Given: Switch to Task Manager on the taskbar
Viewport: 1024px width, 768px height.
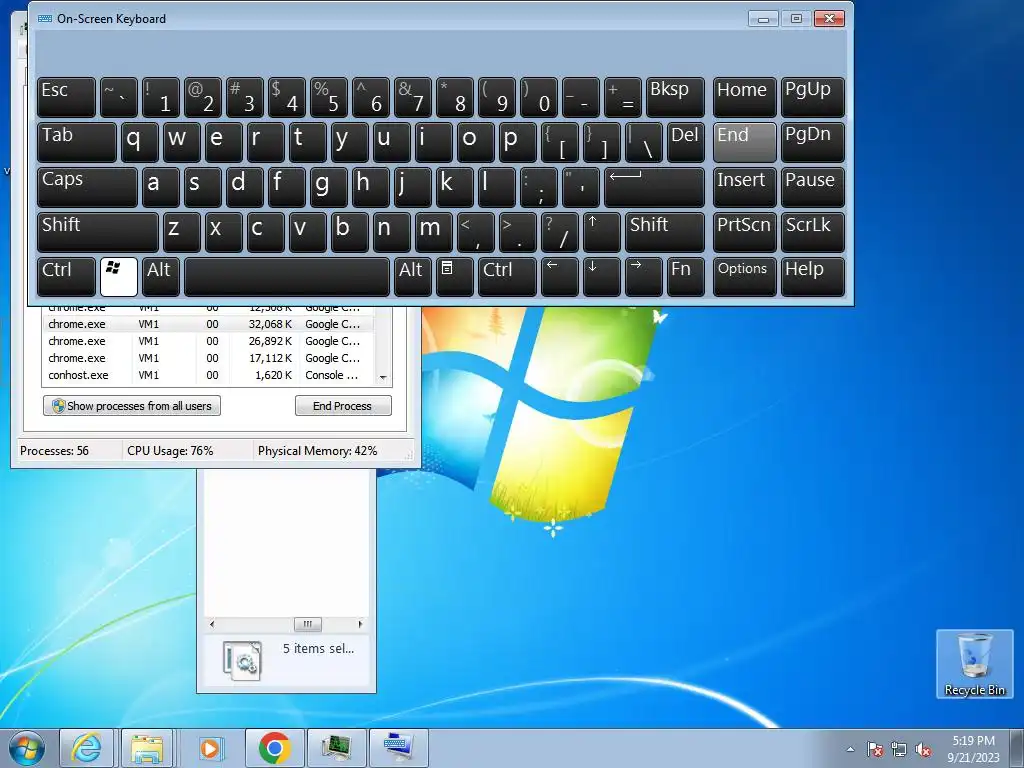Looking at the screenshot, I should coord(337,748).
